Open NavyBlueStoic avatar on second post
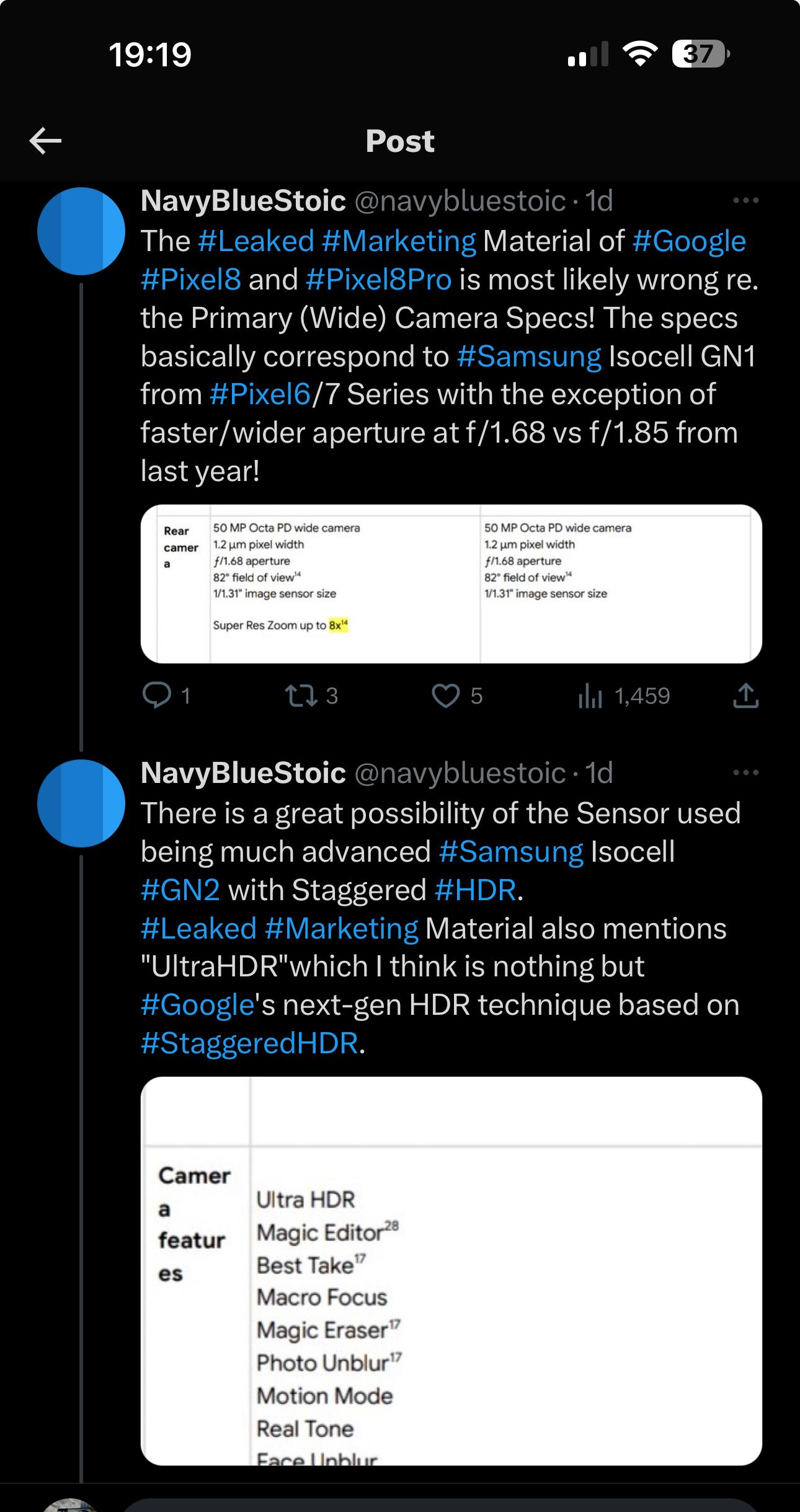The image size is (800, 1512). point(81,803)
